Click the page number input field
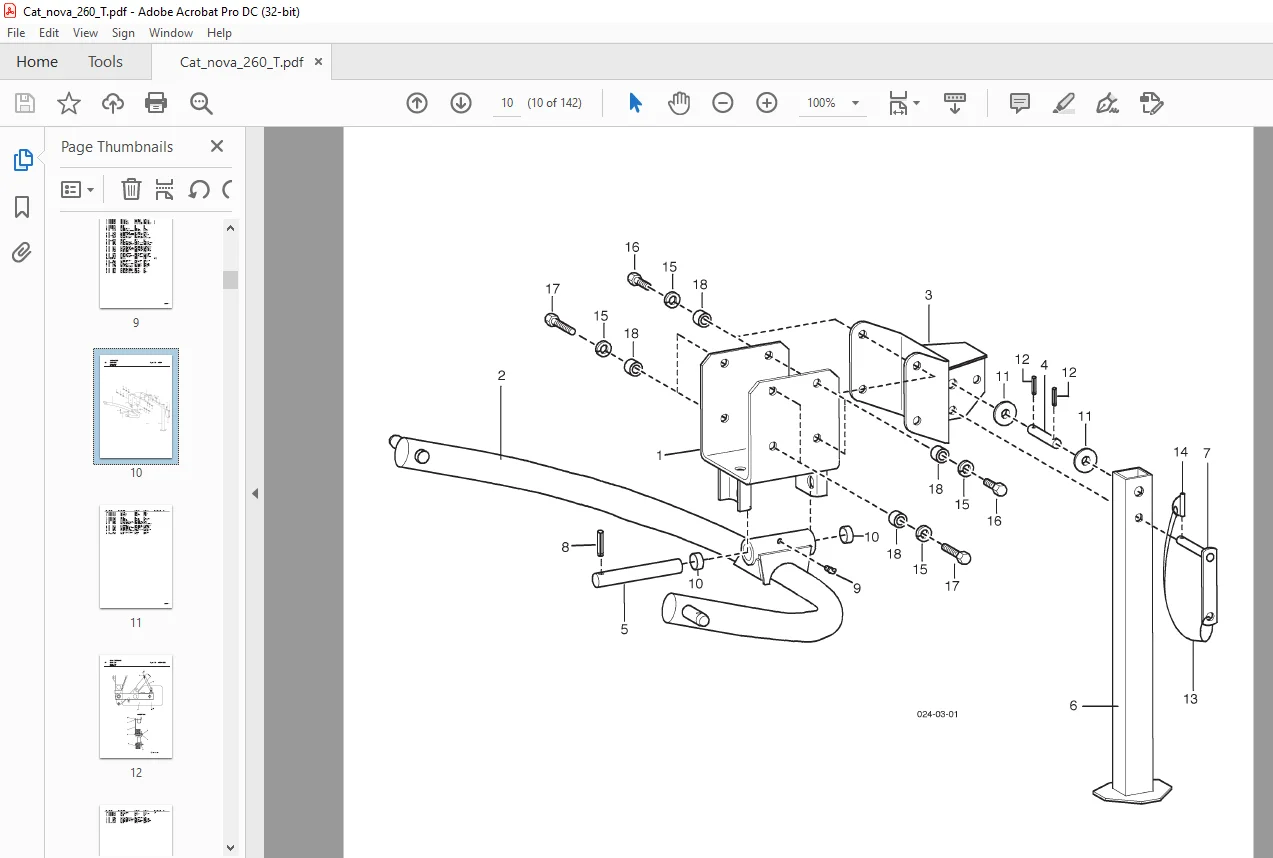This screenshot has width=1273, height=858. (507, 103)
